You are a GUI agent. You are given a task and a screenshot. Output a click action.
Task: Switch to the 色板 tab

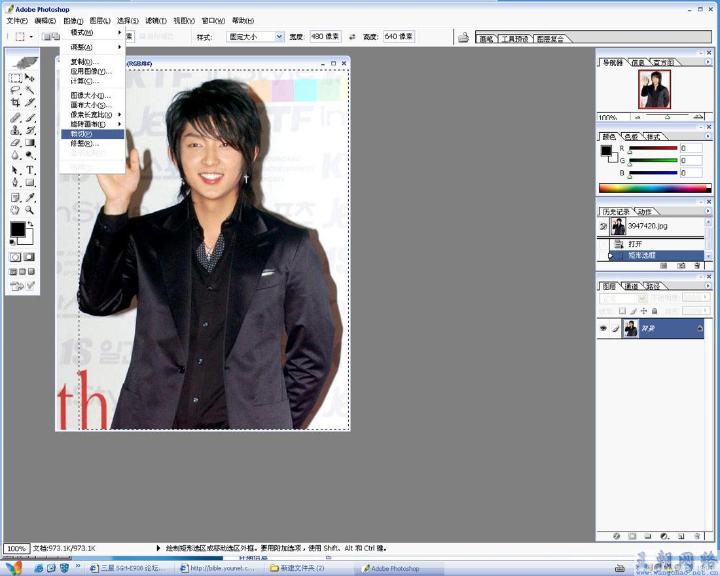point(631,137)
